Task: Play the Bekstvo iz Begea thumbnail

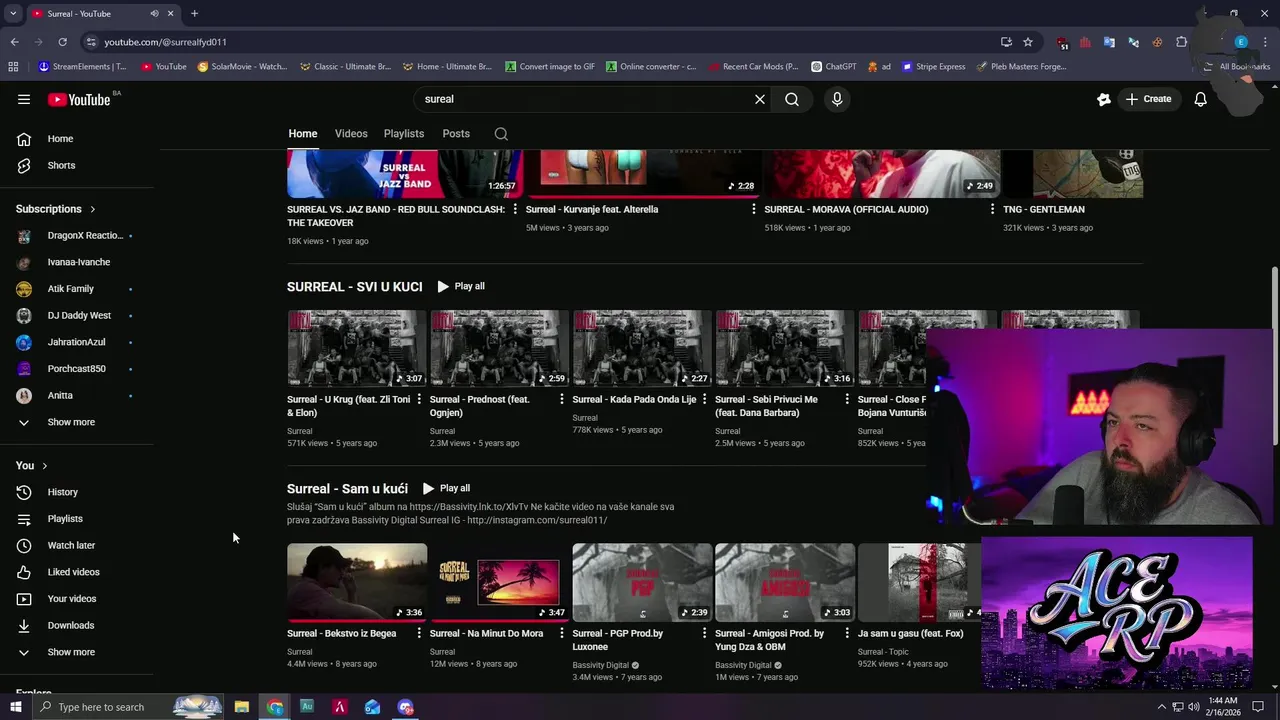Action: point(357,582)
